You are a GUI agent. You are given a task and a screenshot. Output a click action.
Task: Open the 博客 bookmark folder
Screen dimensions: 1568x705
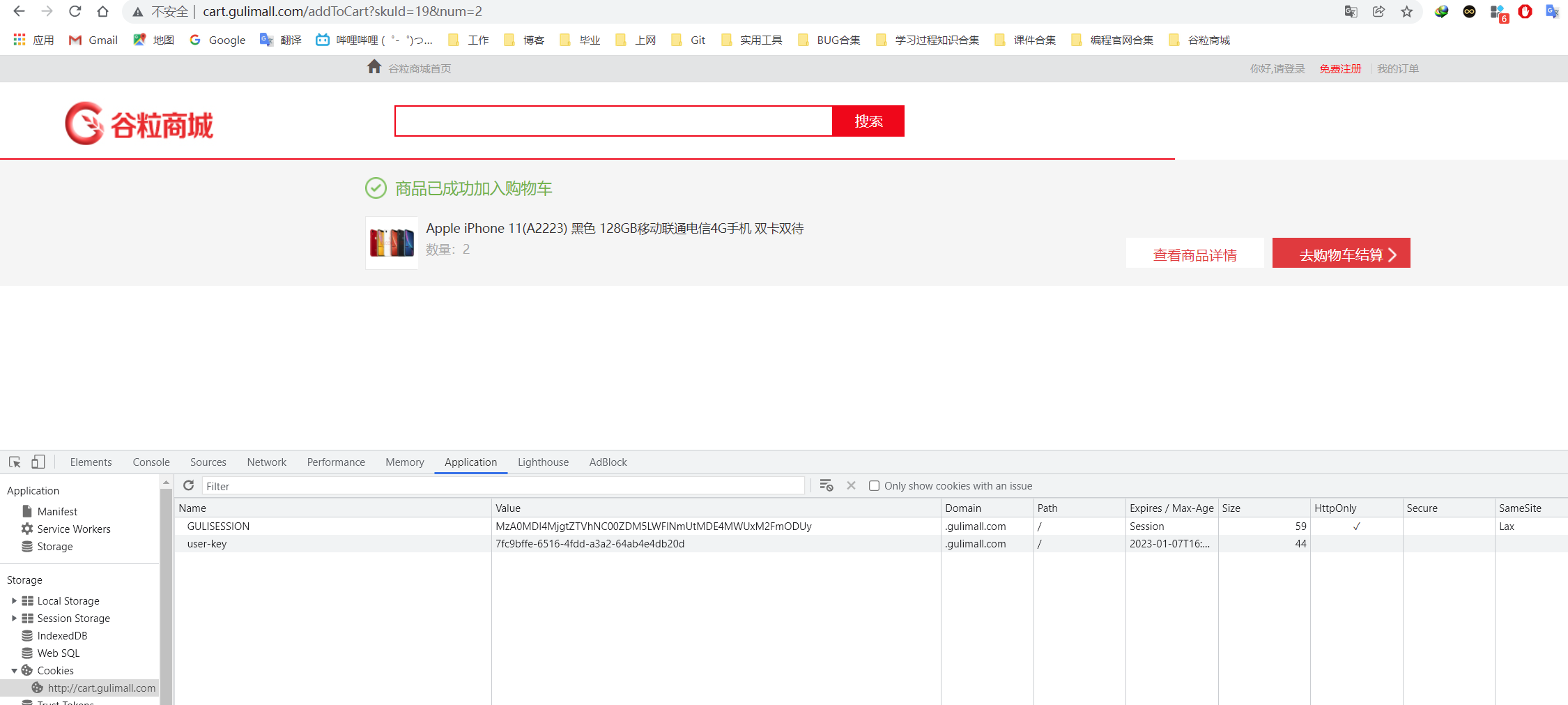(524, 40)
